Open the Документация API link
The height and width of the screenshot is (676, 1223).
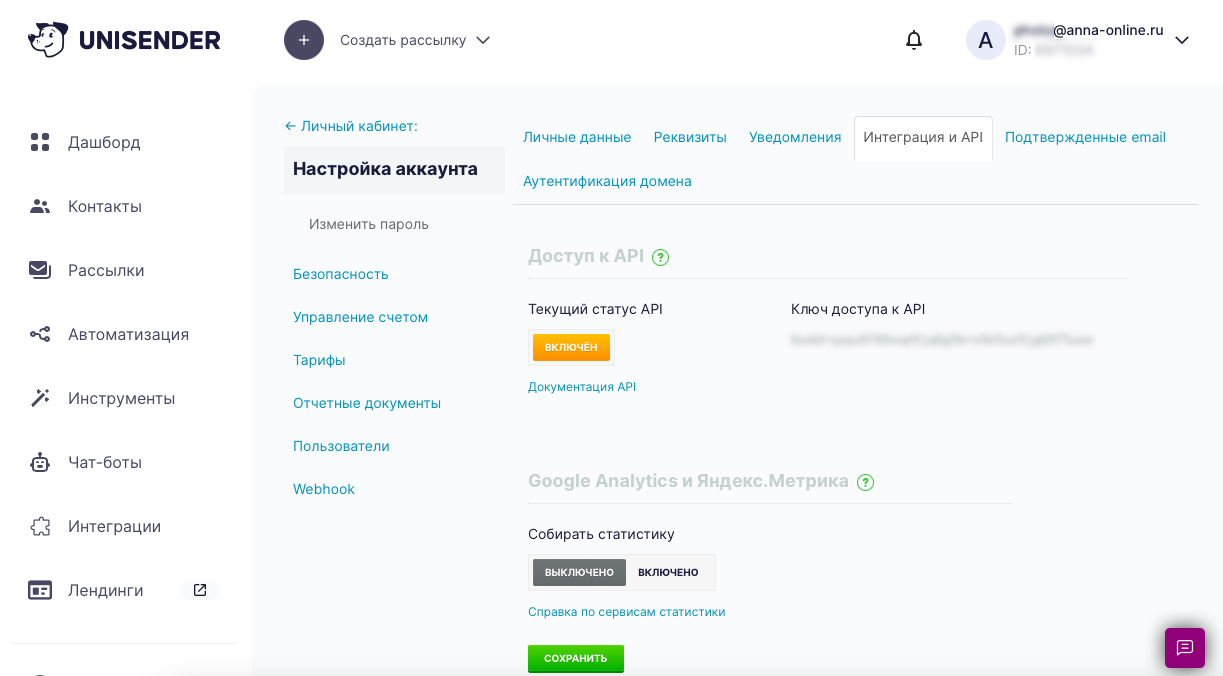coord(582,387)
